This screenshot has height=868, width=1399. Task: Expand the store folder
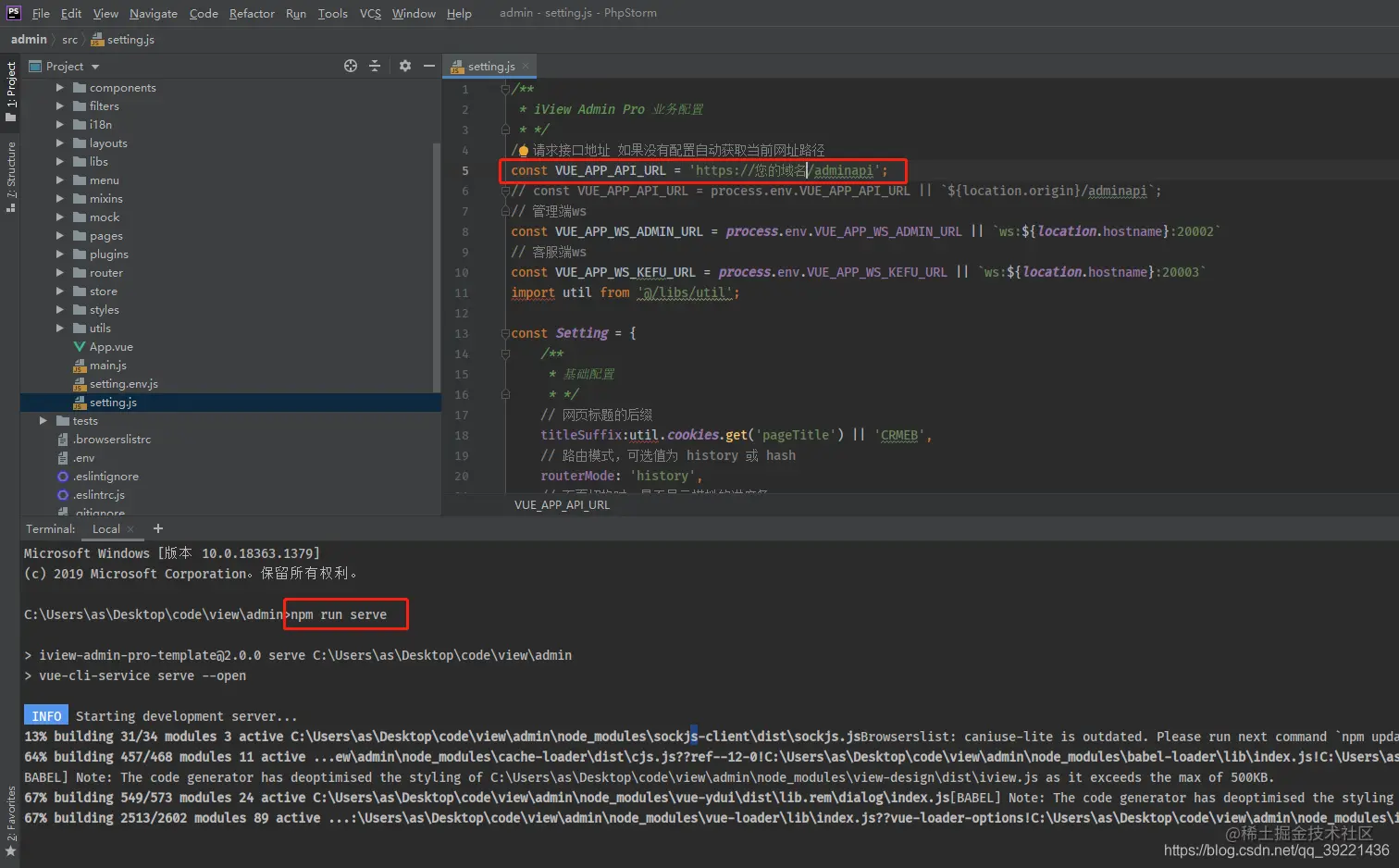[60, 291]
